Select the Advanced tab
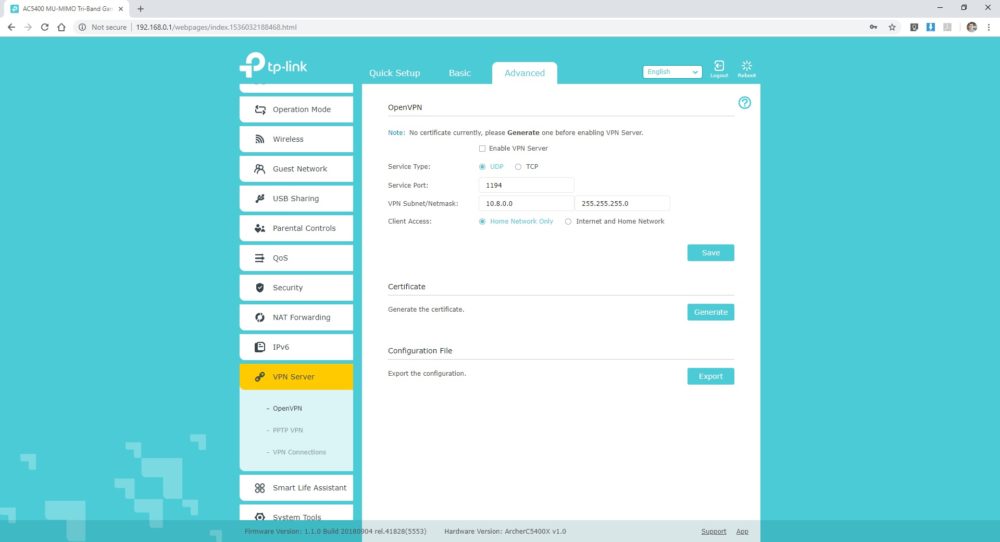The width and height of the screenshot is (1000, 542). tap(524, 73)
